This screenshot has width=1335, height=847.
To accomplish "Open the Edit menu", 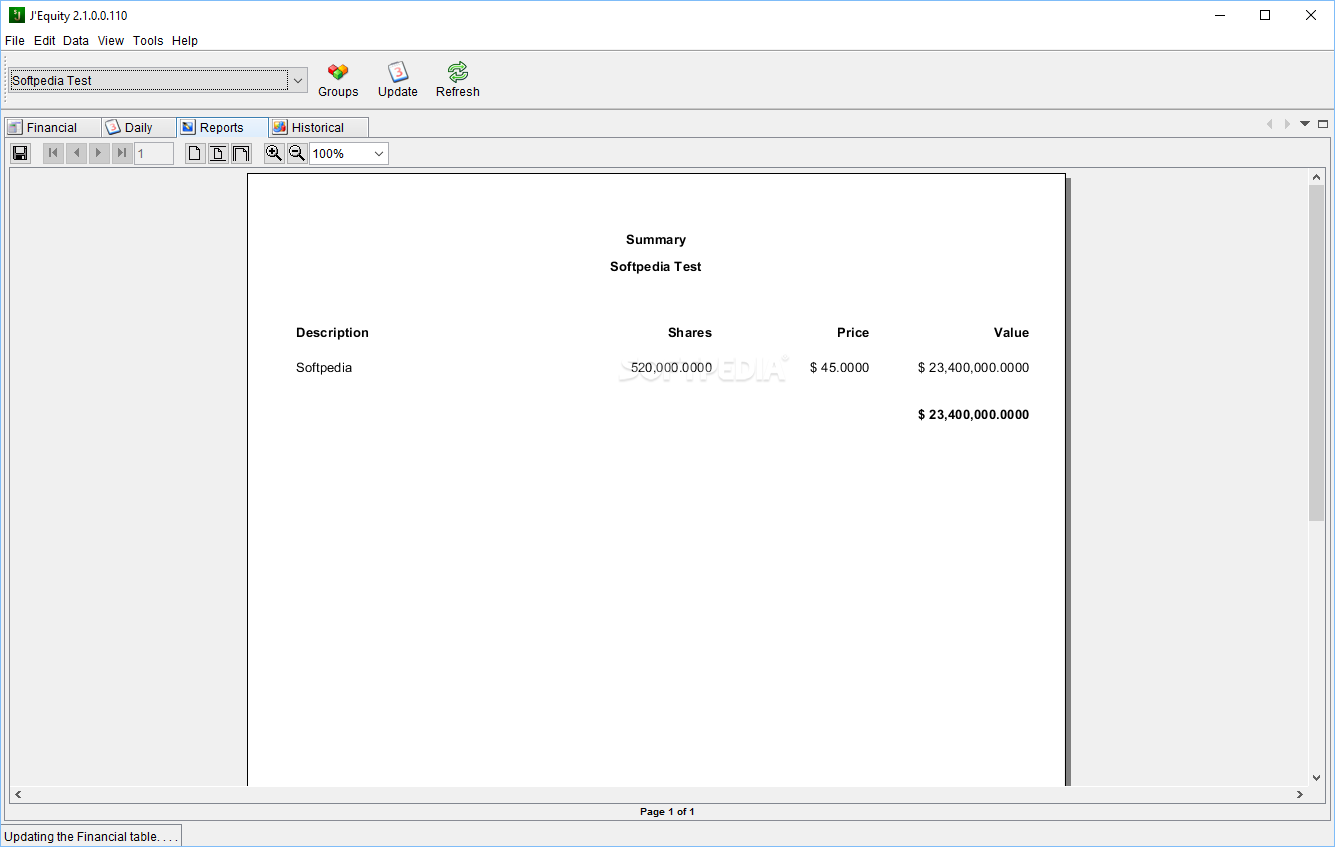I will pyautogui.click(x=45, y=41).
